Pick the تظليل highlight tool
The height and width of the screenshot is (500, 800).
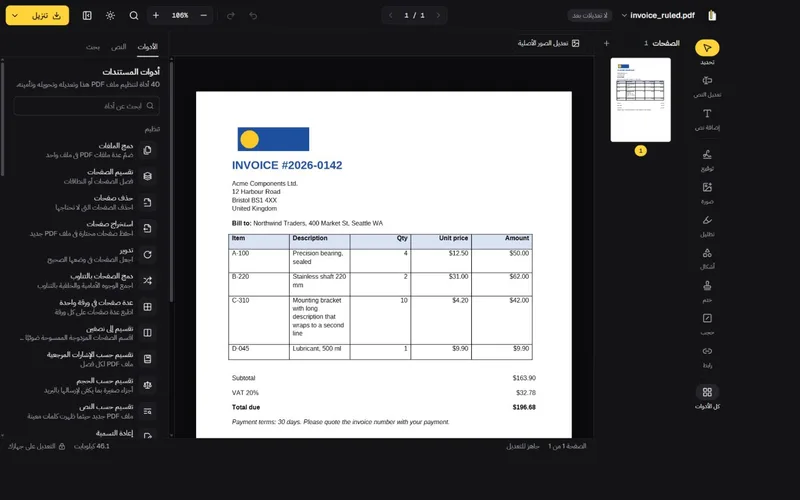pyautogui.click(x=707, y=220)
